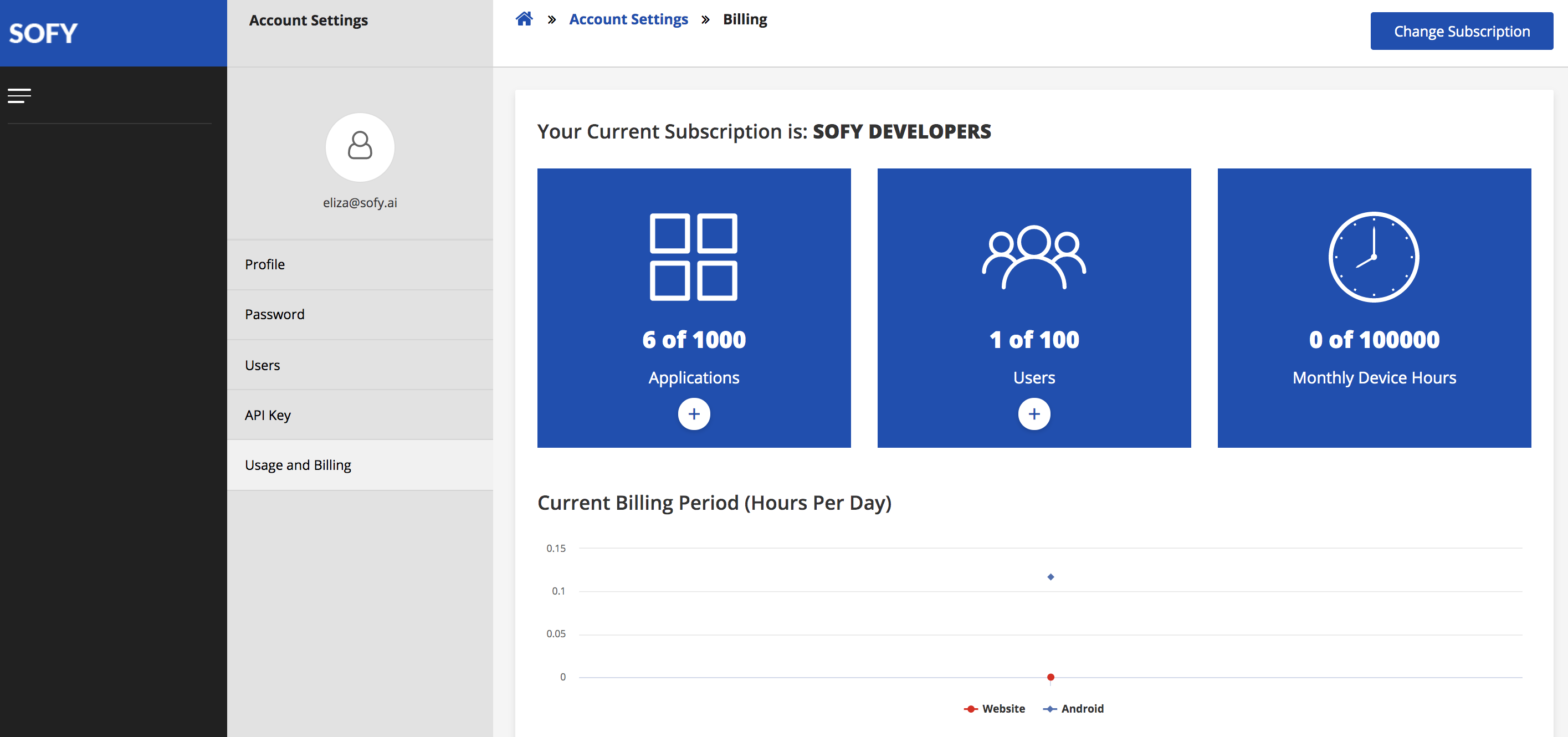
Task: Go to the home breadcrumb icon
Action: [524, 19]
